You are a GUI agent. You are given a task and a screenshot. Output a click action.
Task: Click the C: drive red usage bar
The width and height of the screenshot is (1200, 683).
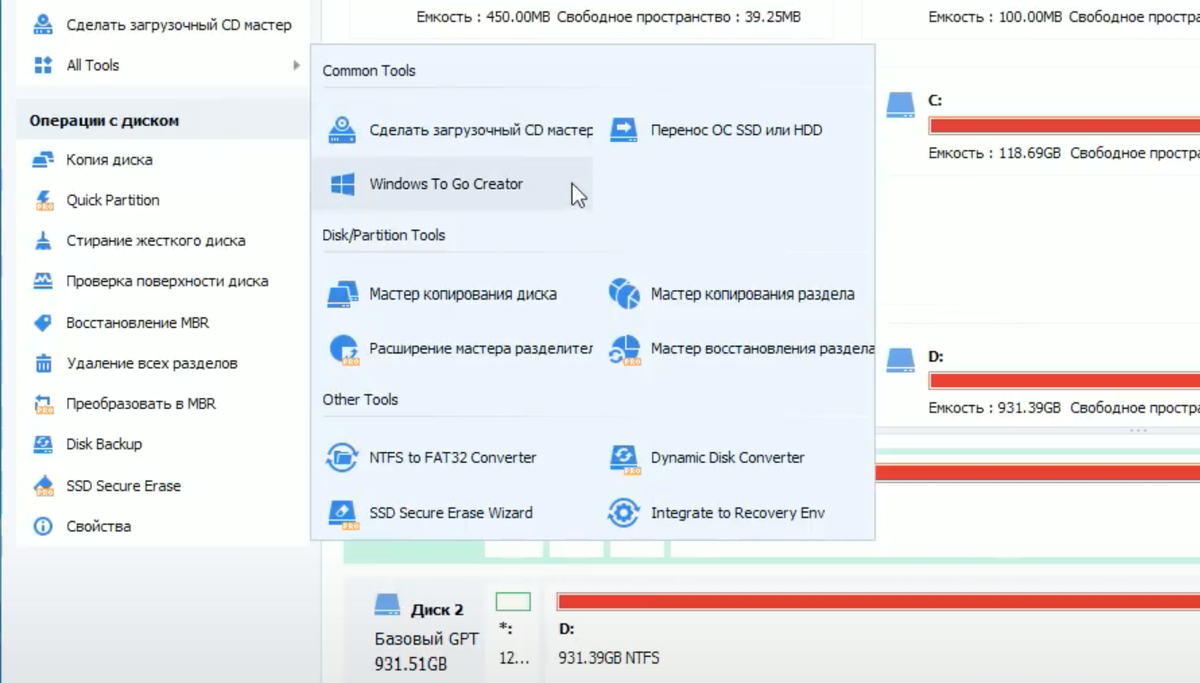(1064, 126)
